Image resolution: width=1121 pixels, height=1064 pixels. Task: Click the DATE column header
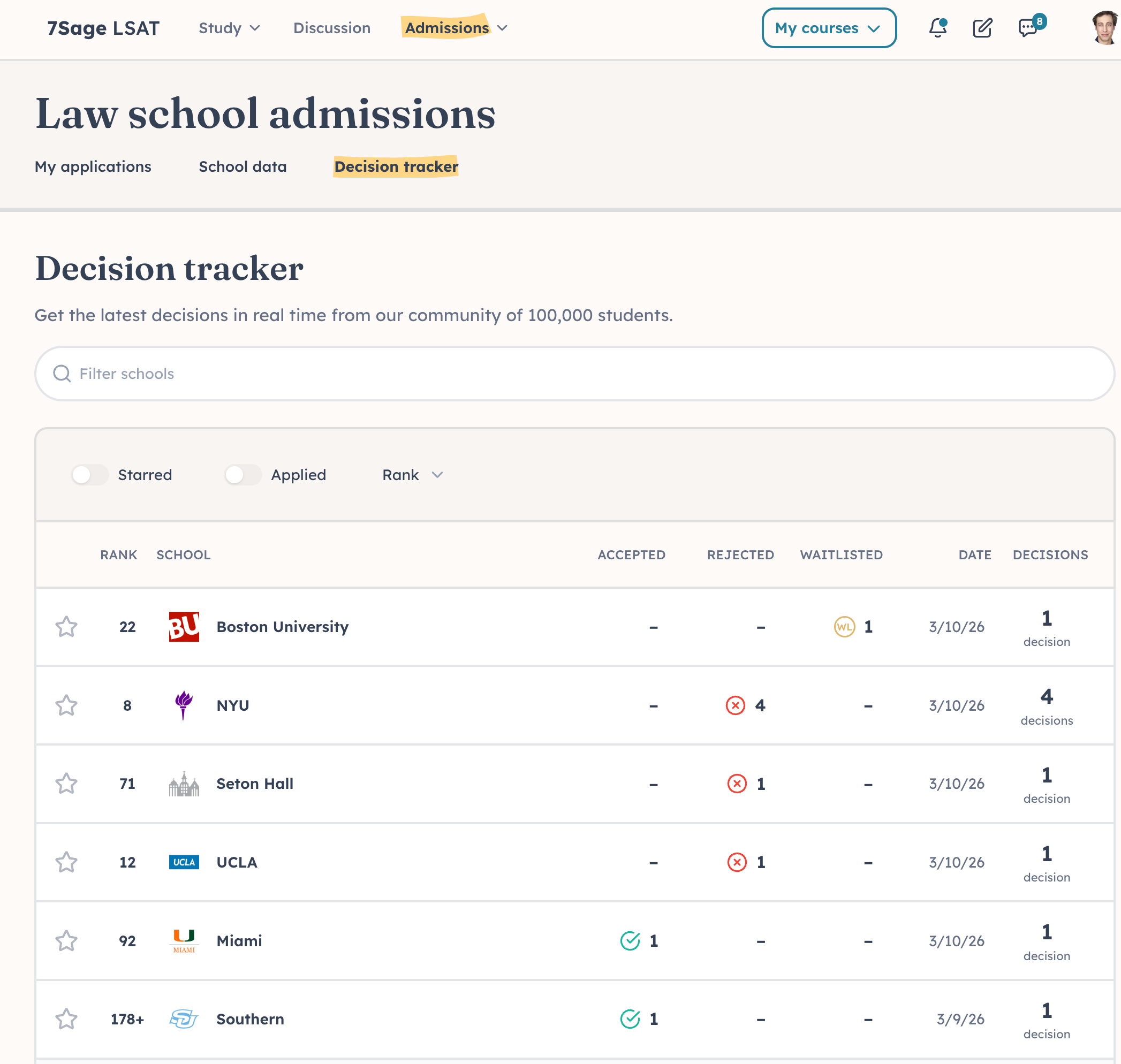click(x=975, y=554)
